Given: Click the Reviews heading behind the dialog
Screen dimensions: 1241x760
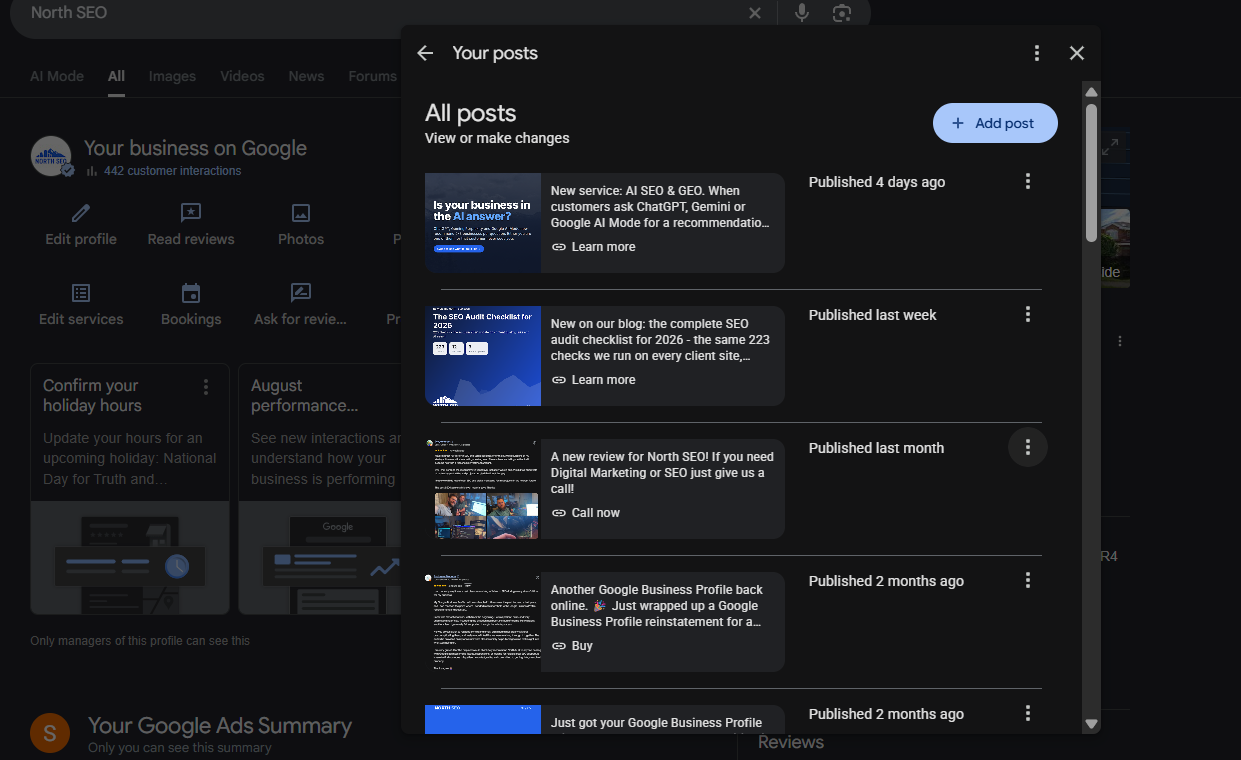Looking at the screenshot, I should coord(791,742).
